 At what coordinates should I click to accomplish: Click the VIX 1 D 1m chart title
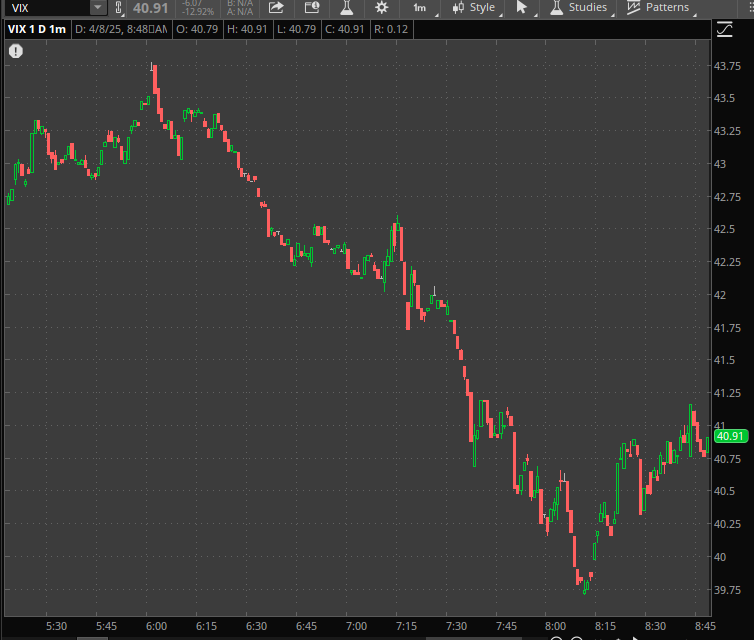point(37,29)
